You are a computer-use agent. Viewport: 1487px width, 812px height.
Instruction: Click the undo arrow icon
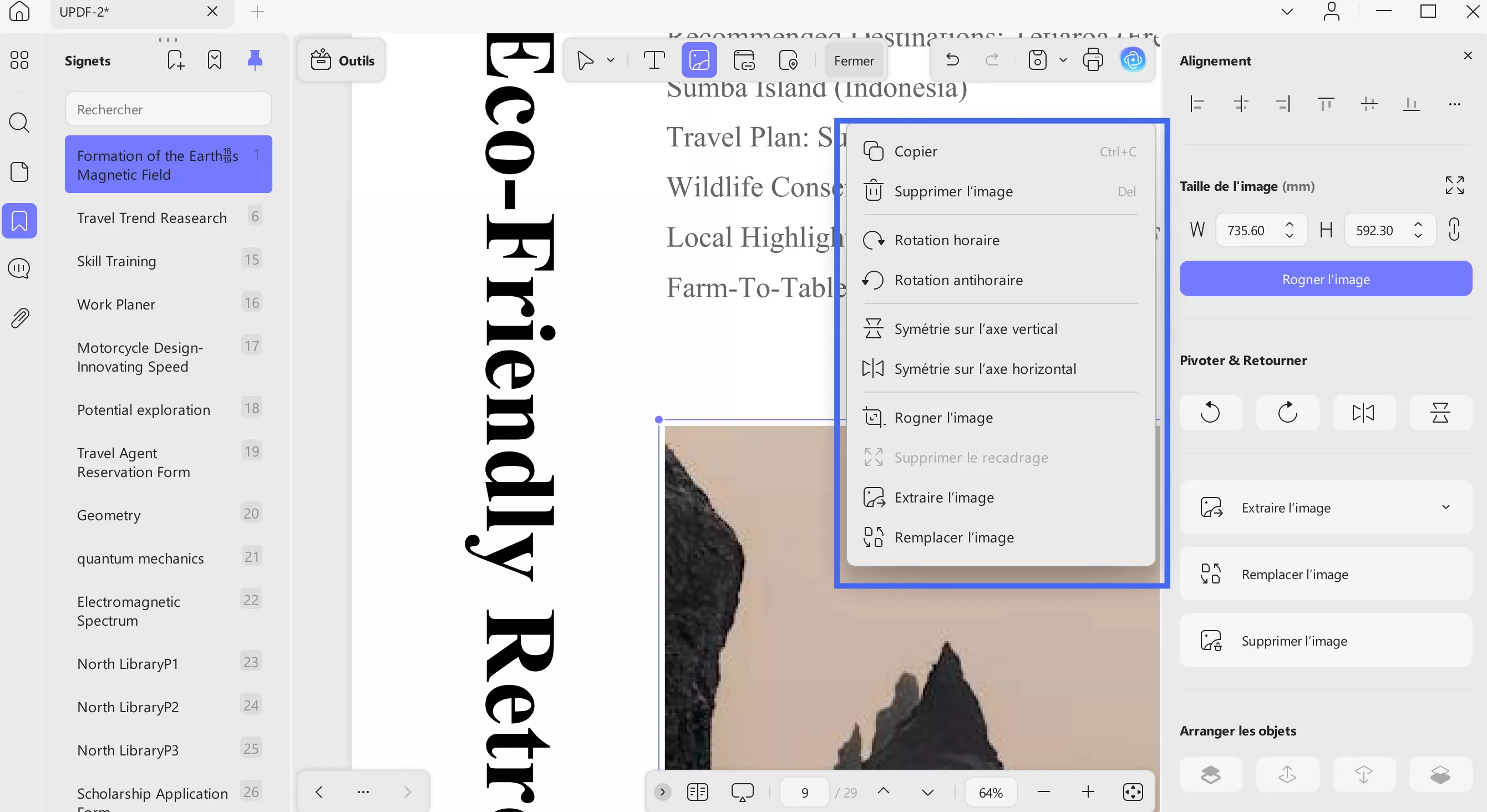(x=952, y=60)
